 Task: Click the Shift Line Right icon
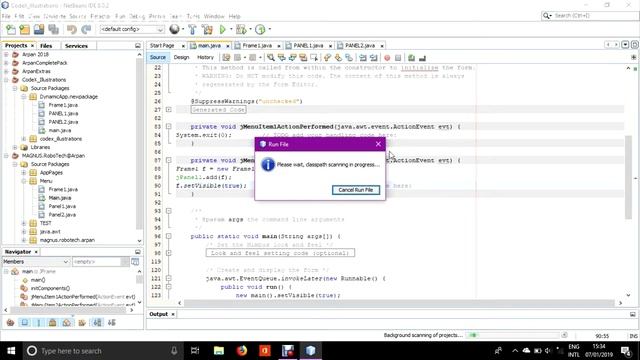coord(373,58)
